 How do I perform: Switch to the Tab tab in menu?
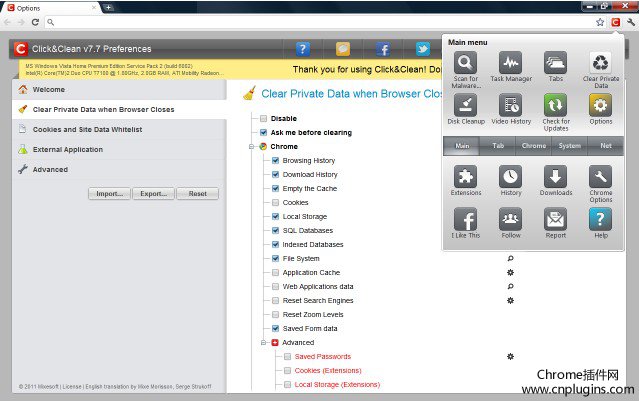click(498, 146)
